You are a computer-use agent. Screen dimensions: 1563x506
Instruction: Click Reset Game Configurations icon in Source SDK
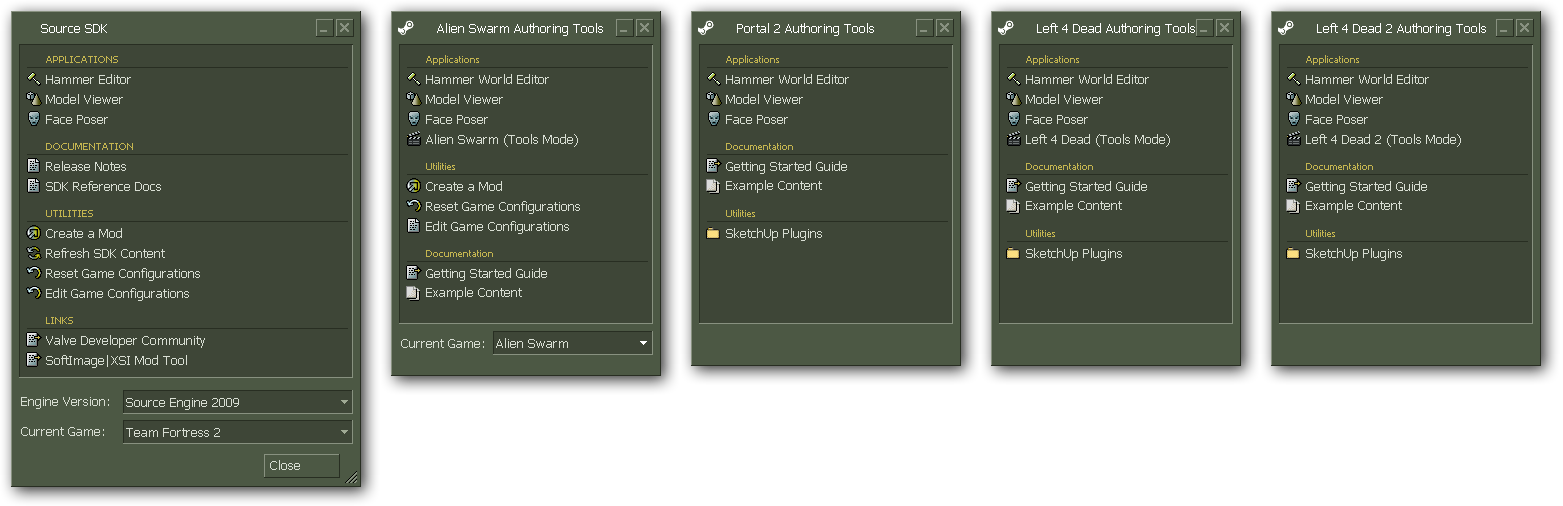tap(33, 273)
